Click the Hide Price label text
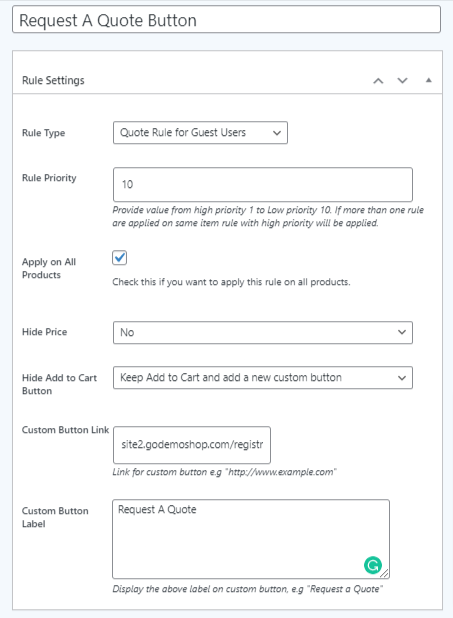The width and height of the screenshot is (453, 618). [45, 332]
